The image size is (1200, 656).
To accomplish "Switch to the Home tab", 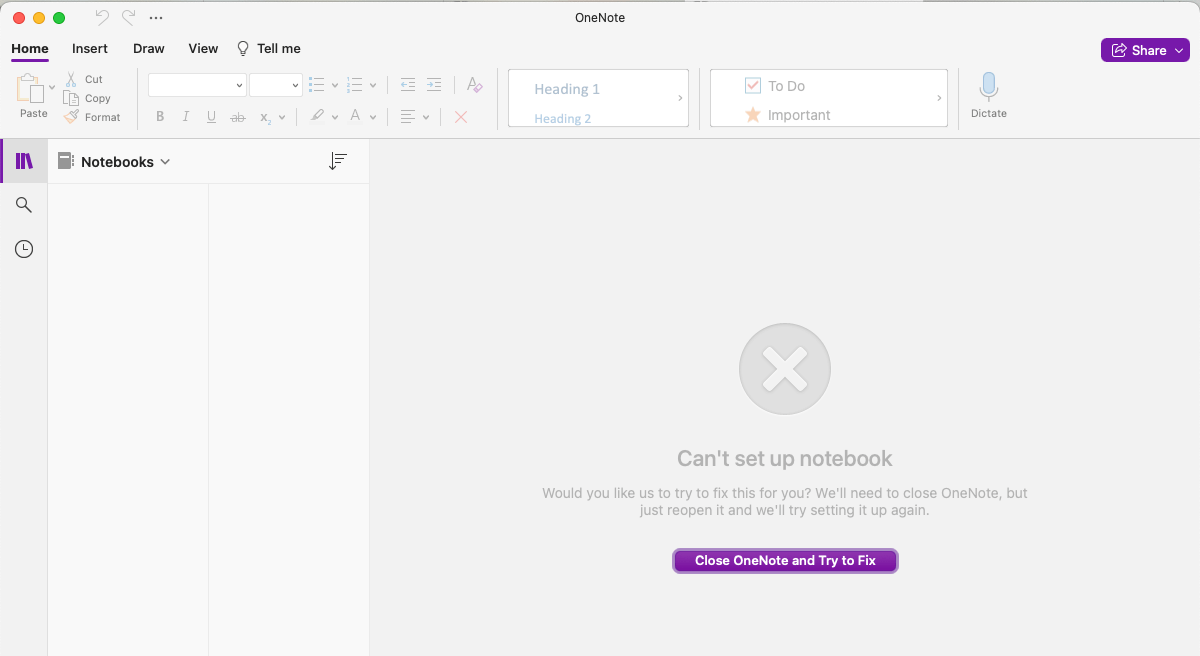I will 30,48.
